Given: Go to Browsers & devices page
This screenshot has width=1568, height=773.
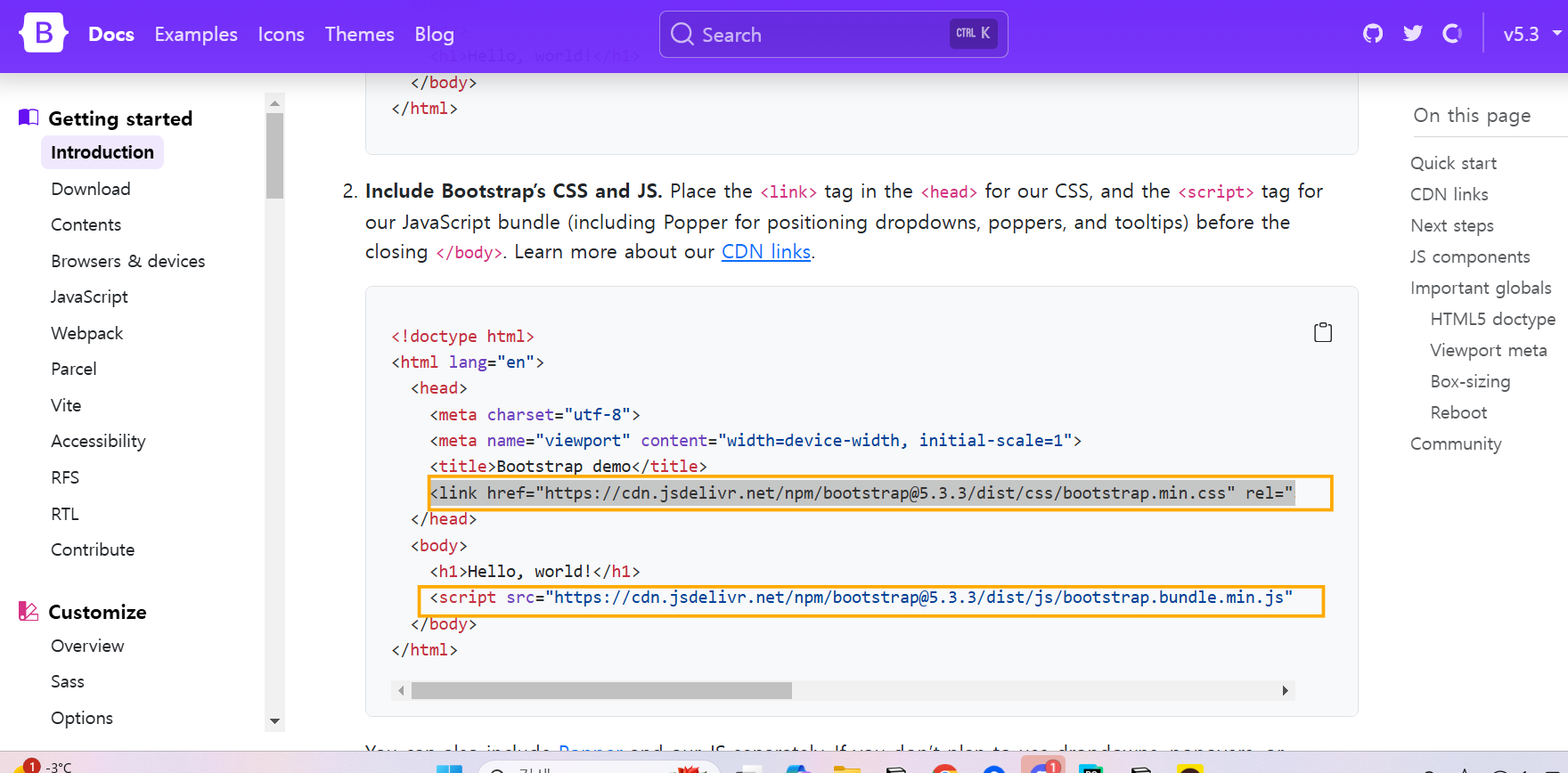Looking at the screenshot, I should 128,261.
